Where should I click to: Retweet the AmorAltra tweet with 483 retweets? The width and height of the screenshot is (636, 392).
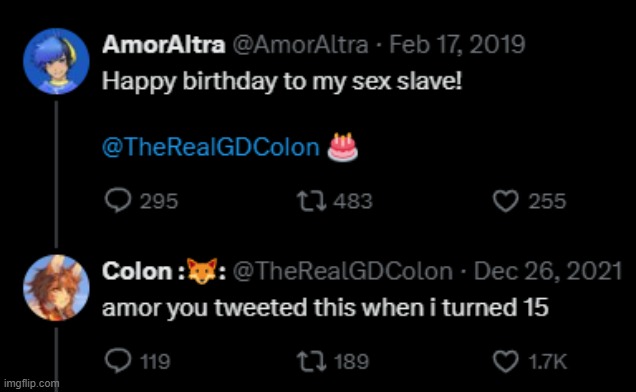coord(312,201)
